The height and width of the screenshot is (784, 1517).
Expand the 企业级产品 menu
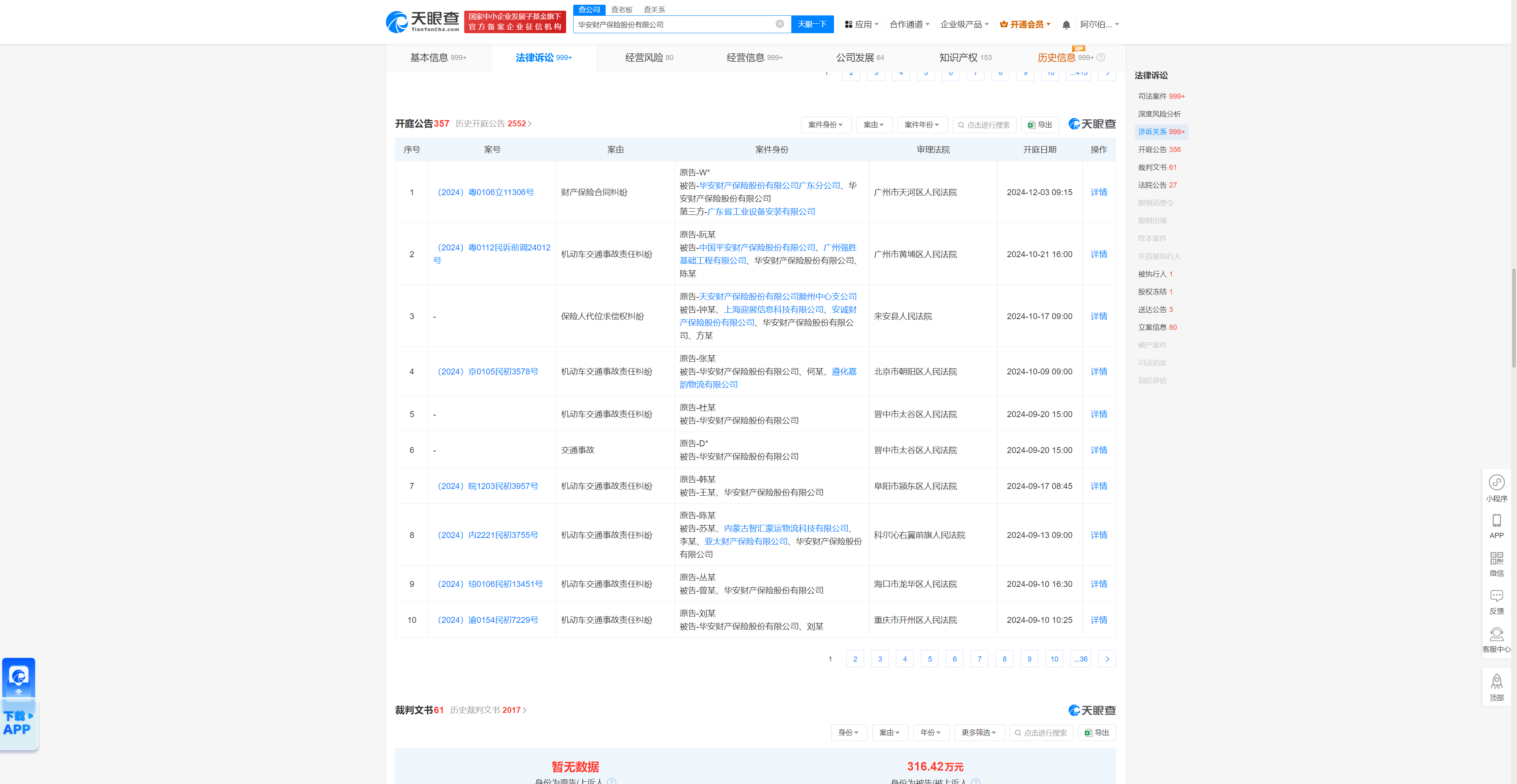click(964, 24)
